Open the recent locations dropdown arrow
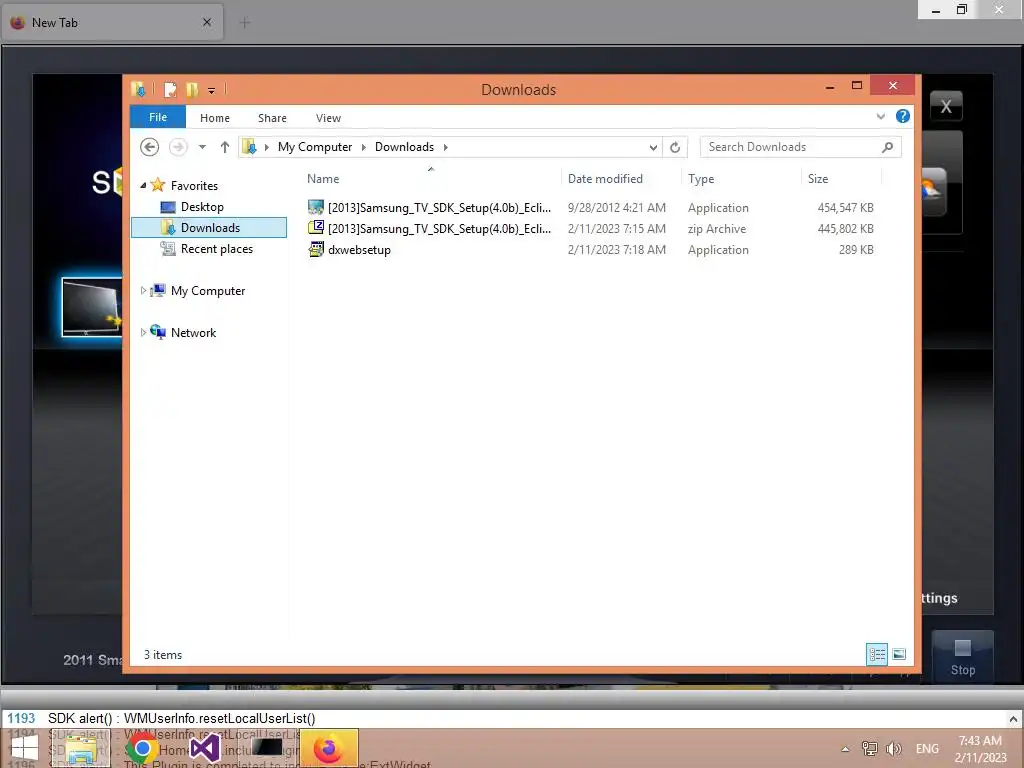 tap(202, 147)
